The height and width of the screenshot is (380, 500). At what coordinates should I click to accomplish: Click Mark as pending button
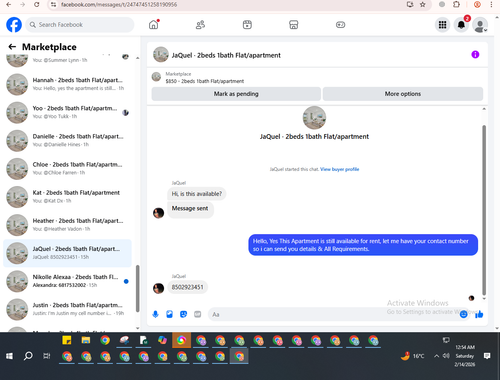pyautogui.click(x=236, y=94)
